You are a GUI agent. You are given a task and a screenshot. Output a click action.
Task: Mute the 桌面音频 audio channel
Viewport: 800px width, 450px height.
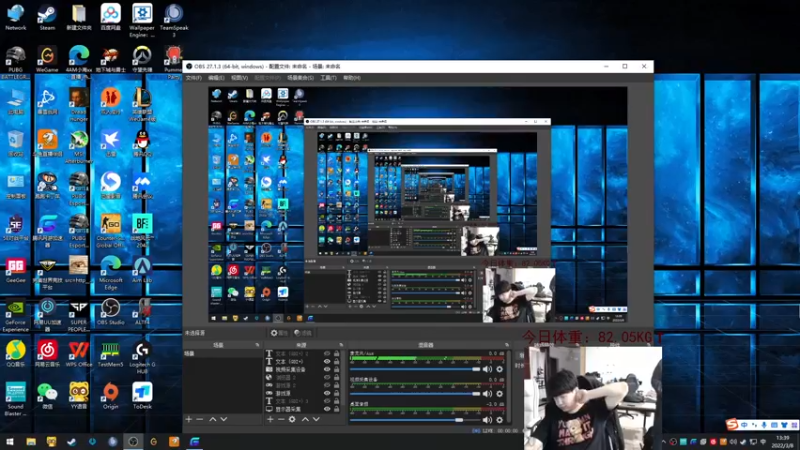(x=487, y=420)
